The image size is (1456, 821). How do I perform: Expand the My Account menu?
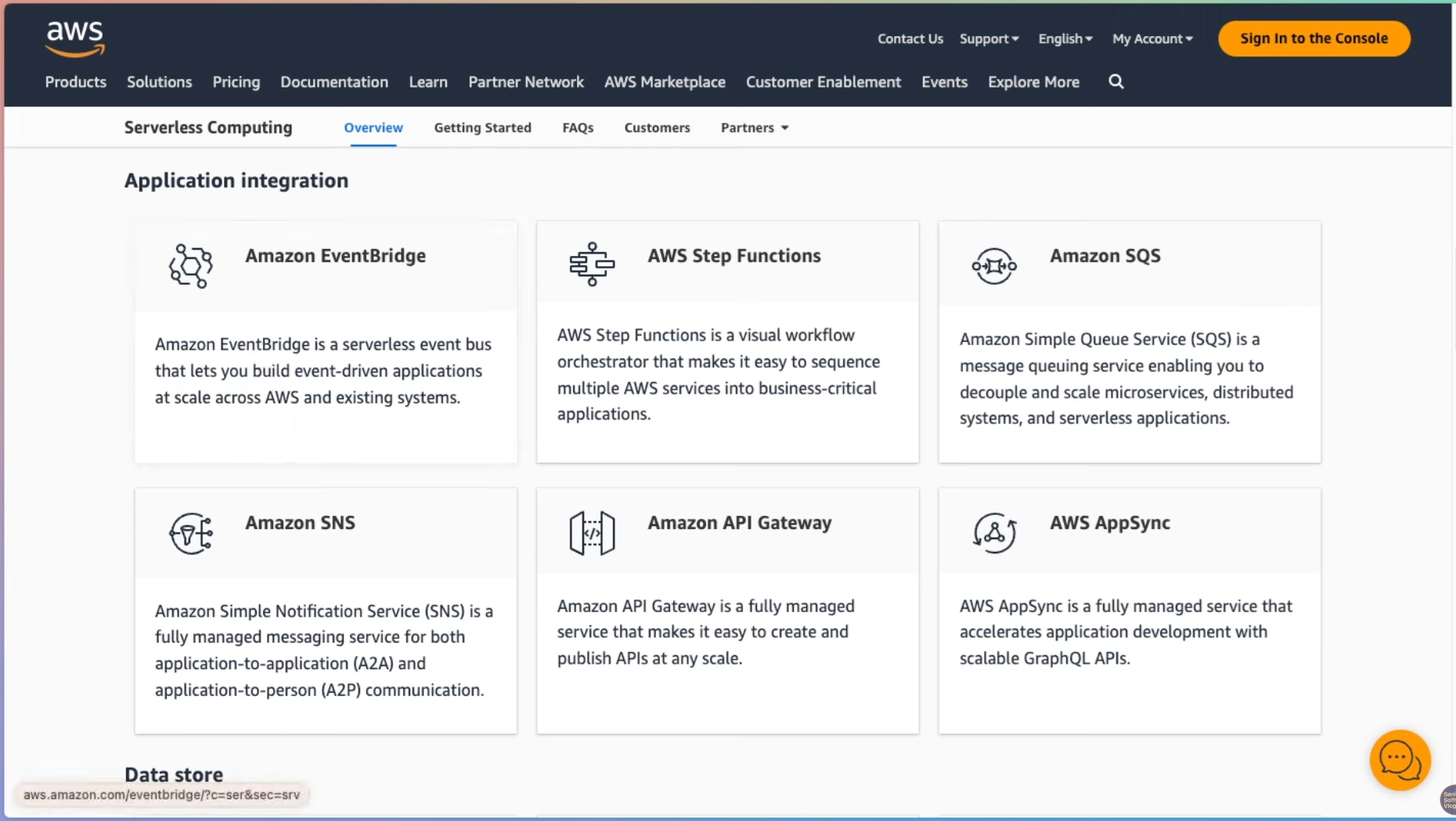(1152, 38)
